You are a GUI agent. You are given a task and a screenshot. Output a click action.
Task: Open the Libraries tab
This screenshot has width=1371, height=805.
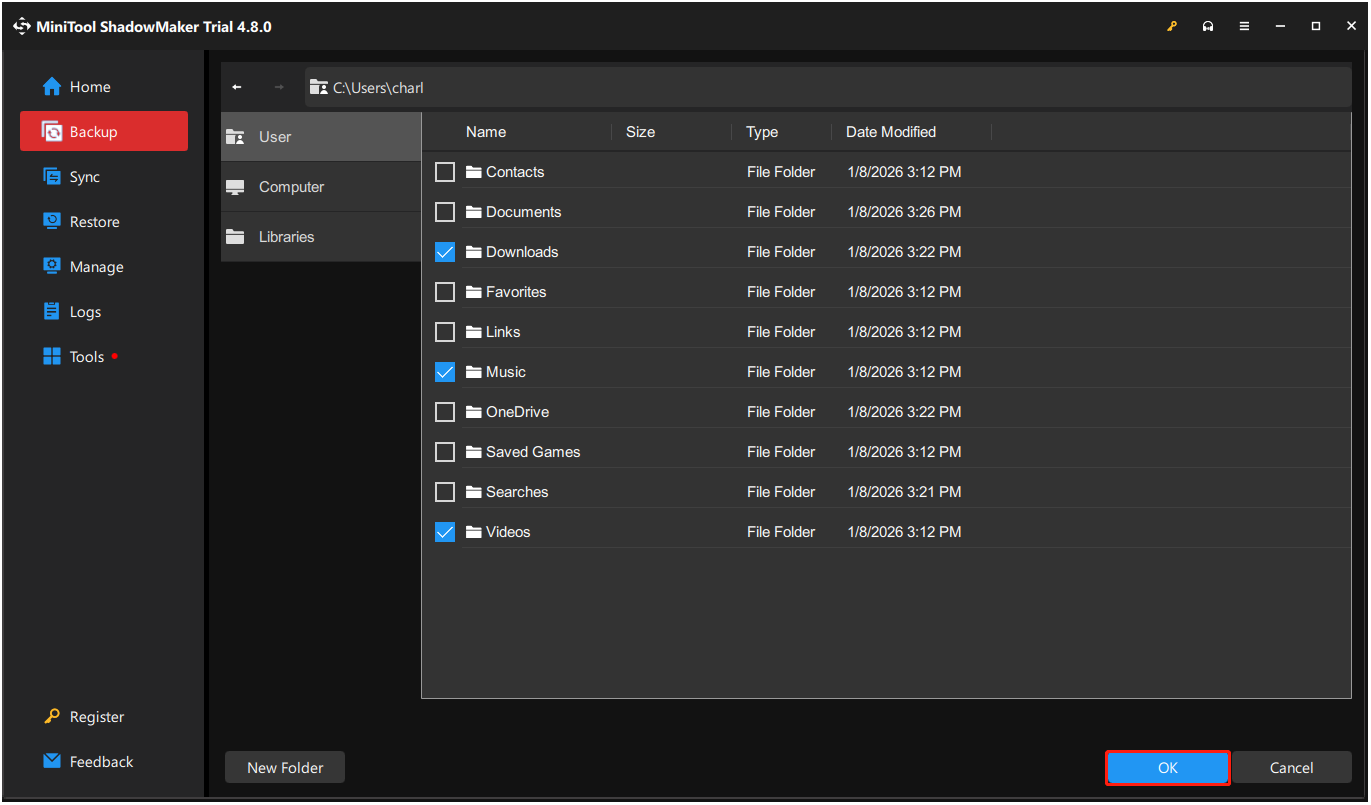[286, 236]
